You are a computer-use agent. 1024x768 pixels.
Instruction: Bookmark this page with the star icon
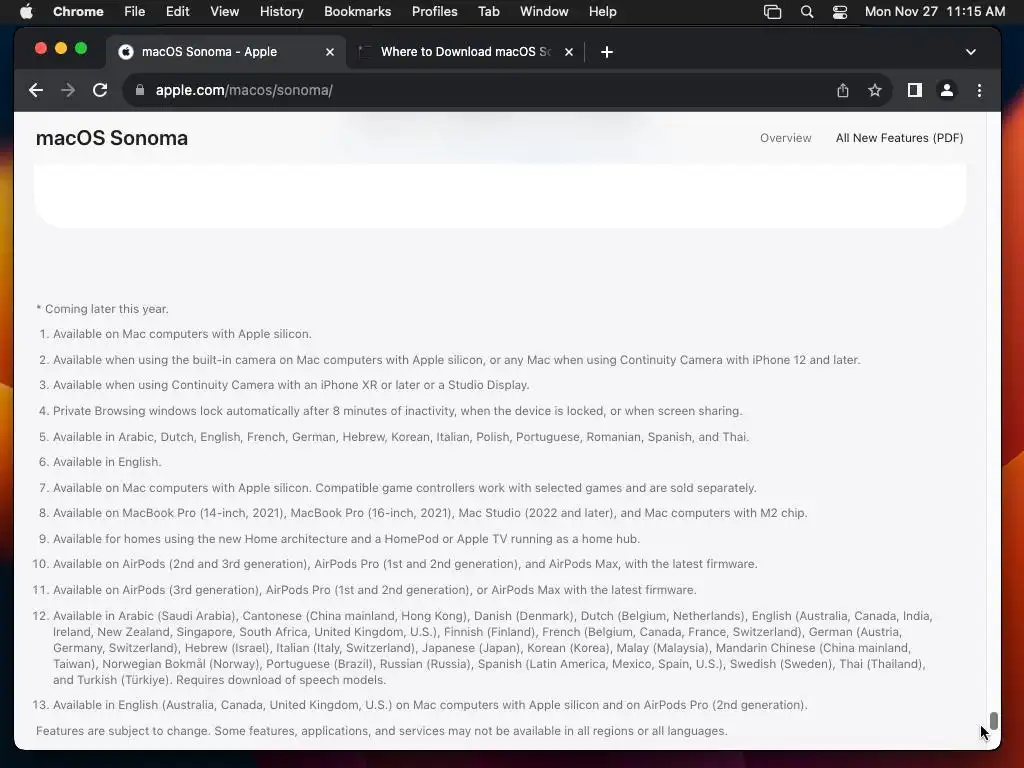pos(875,90)
